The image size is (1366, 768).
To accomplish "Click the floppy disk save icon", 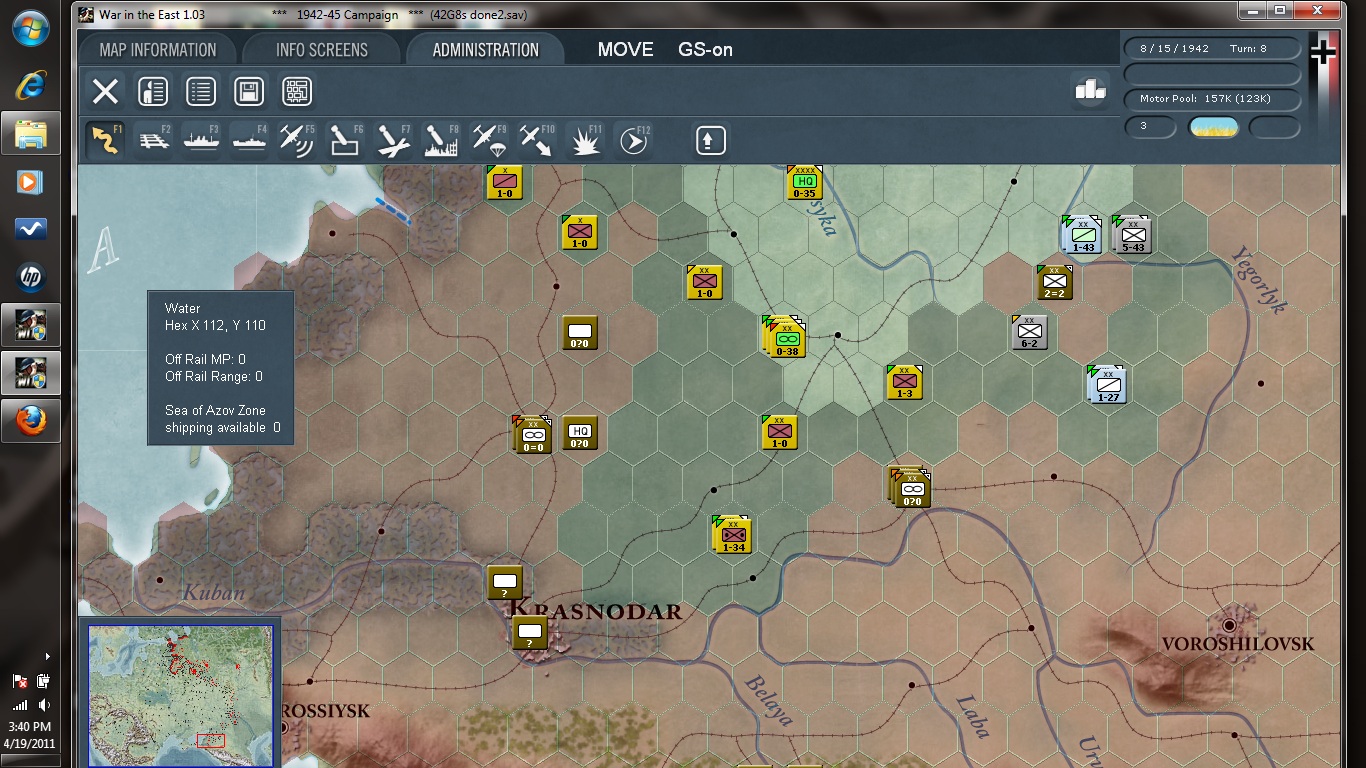I will [x=249, y=92].
